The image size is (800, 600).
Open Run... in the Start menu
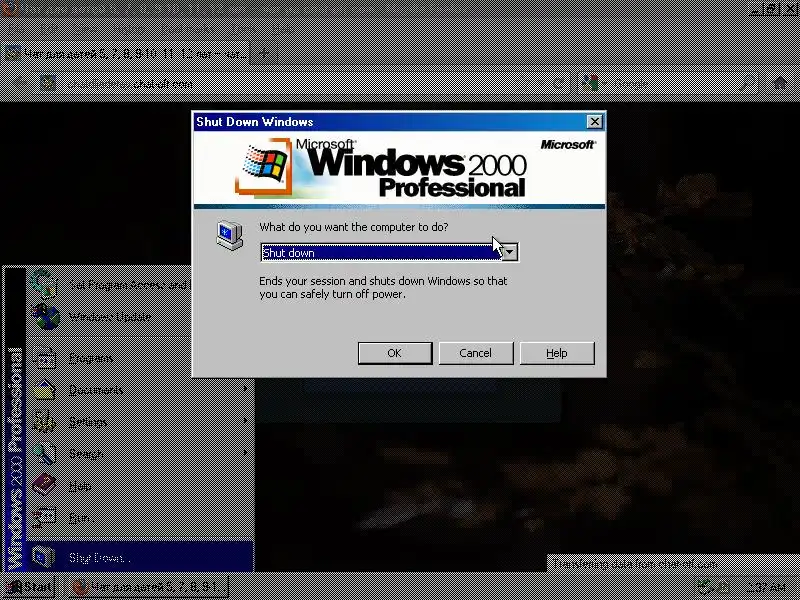tap(140, 518)
